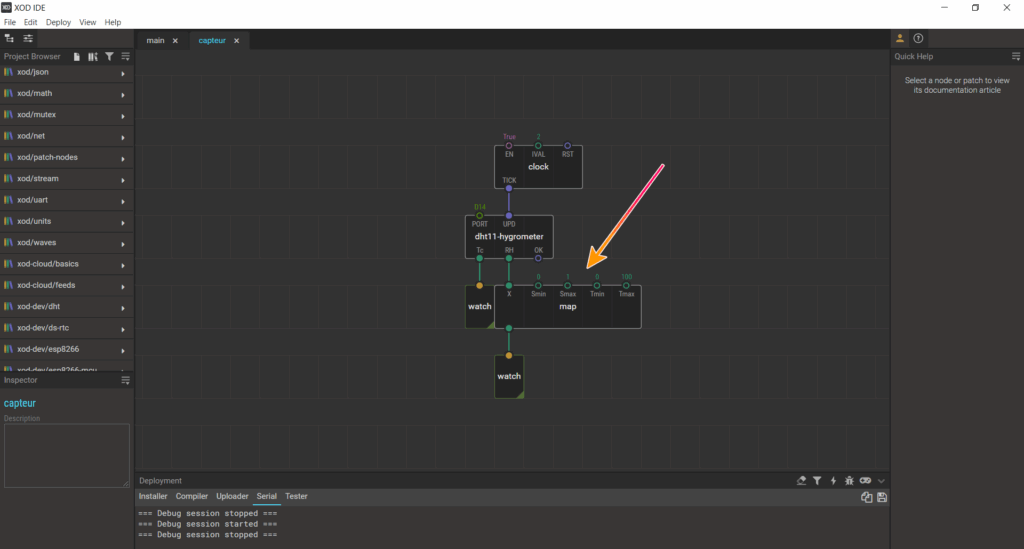Select the dht11-hygrometer node
Image resolution: width=1024 pixels, height=549 pixels.
point(509,237)
